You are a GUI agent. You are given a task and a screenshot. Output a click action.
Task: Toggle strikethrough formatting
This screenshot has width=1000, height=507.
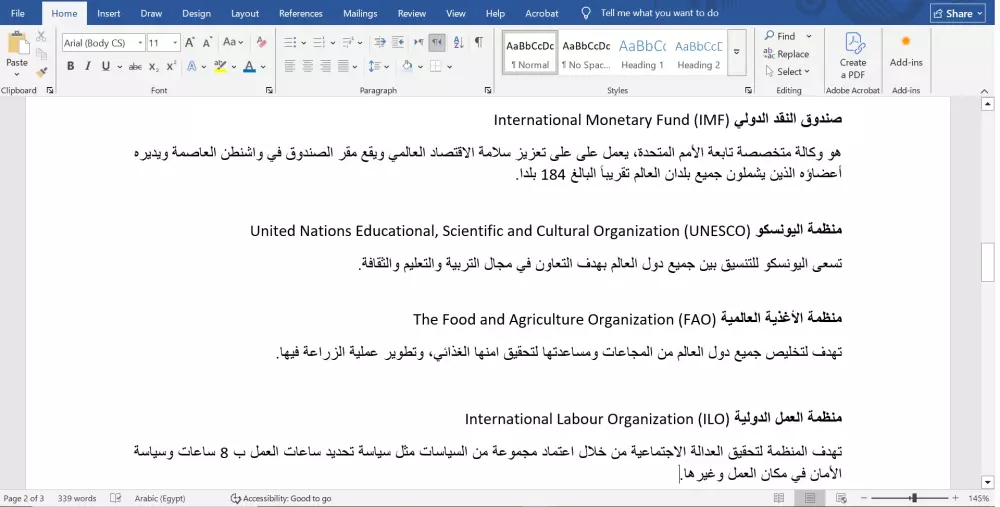click(135, 66)
